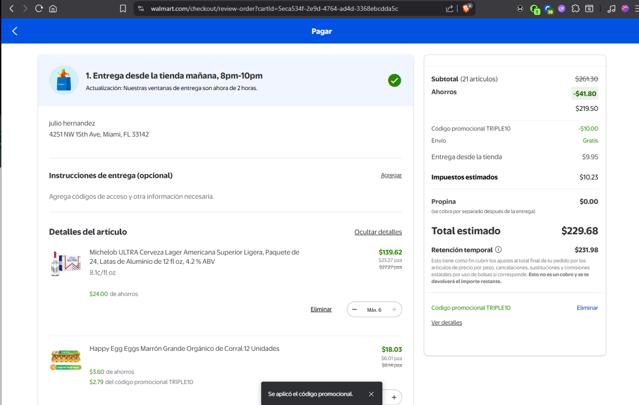Click the green delivery confirmed checkmark
Viewport: 639px width, 405px height.
[x=394, y=80]
